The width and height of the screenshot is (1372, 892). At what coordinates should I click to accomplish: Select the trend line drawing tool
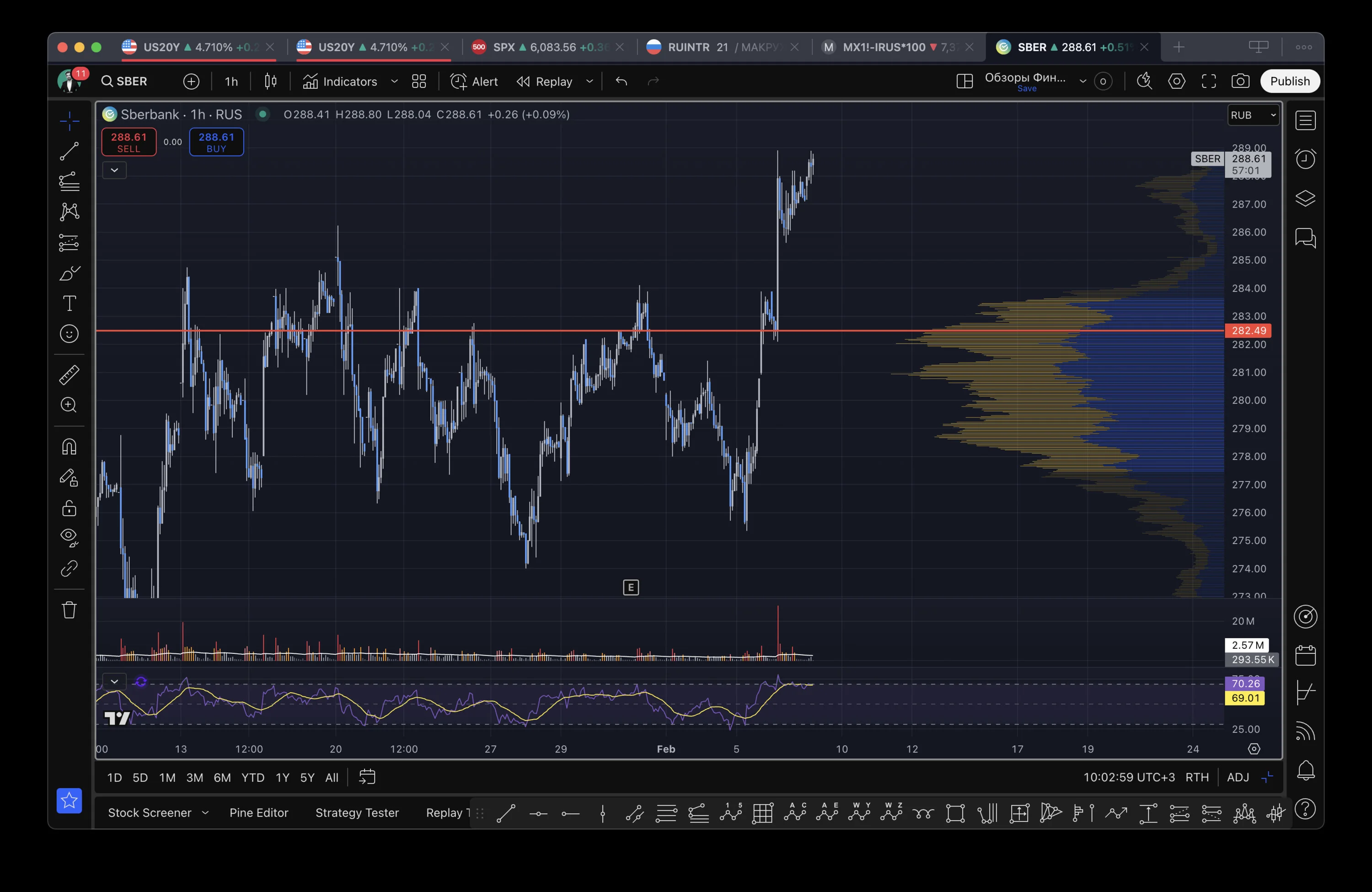(69, 151)
